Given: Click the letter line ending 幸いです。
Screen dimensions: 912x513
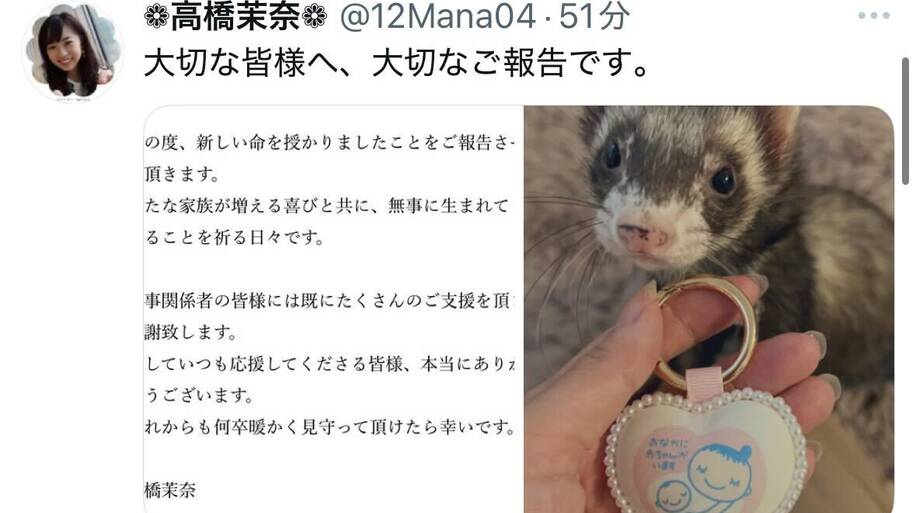Looking at the screenshot, I should [330, 427].
